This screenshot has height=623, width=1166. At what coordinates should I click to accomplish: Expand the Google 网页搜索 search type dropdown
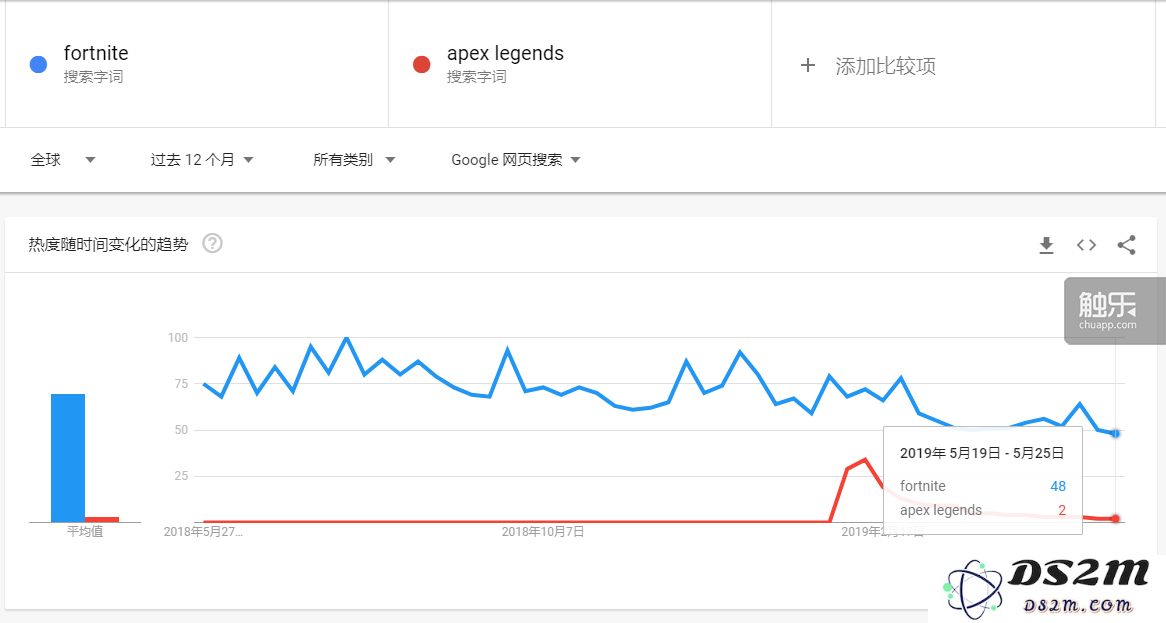[515, 160]
